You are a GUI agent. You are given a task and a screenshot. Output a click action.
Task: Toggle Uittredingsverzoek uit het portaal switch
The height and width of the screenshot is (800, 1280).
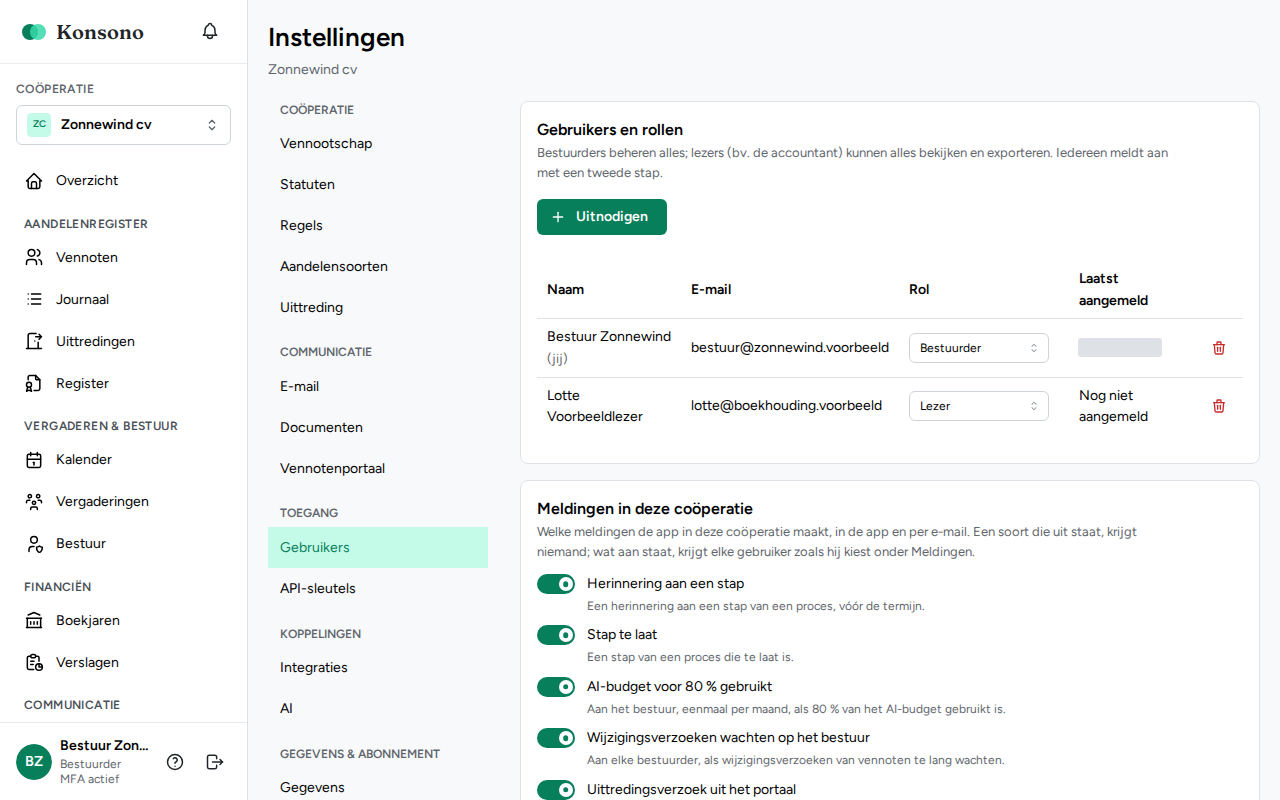pyautogui.click(x=556, y=790)
